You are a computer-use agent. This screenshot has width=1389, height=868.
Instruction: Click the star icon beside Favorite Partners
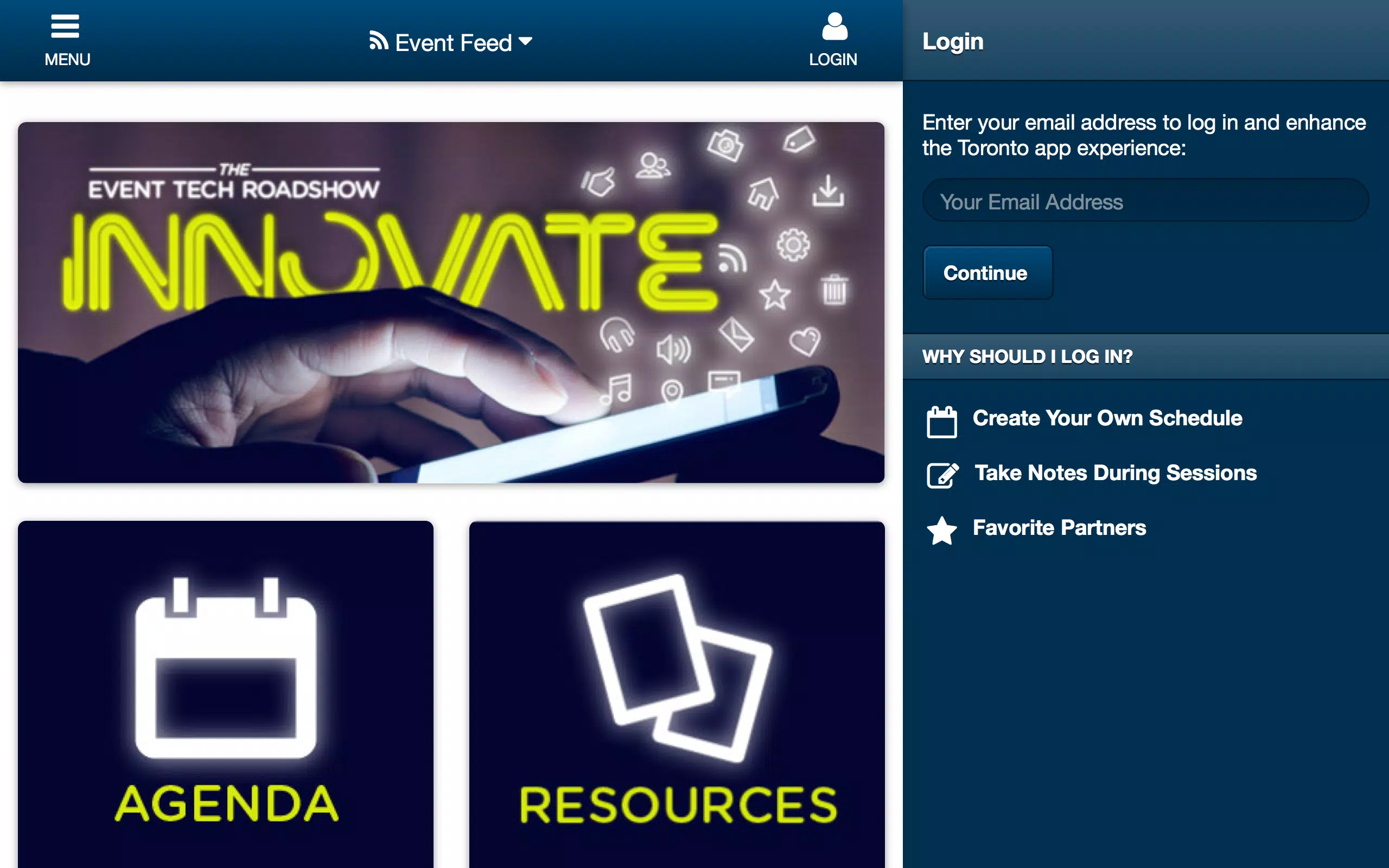click(x=941, y=531)
